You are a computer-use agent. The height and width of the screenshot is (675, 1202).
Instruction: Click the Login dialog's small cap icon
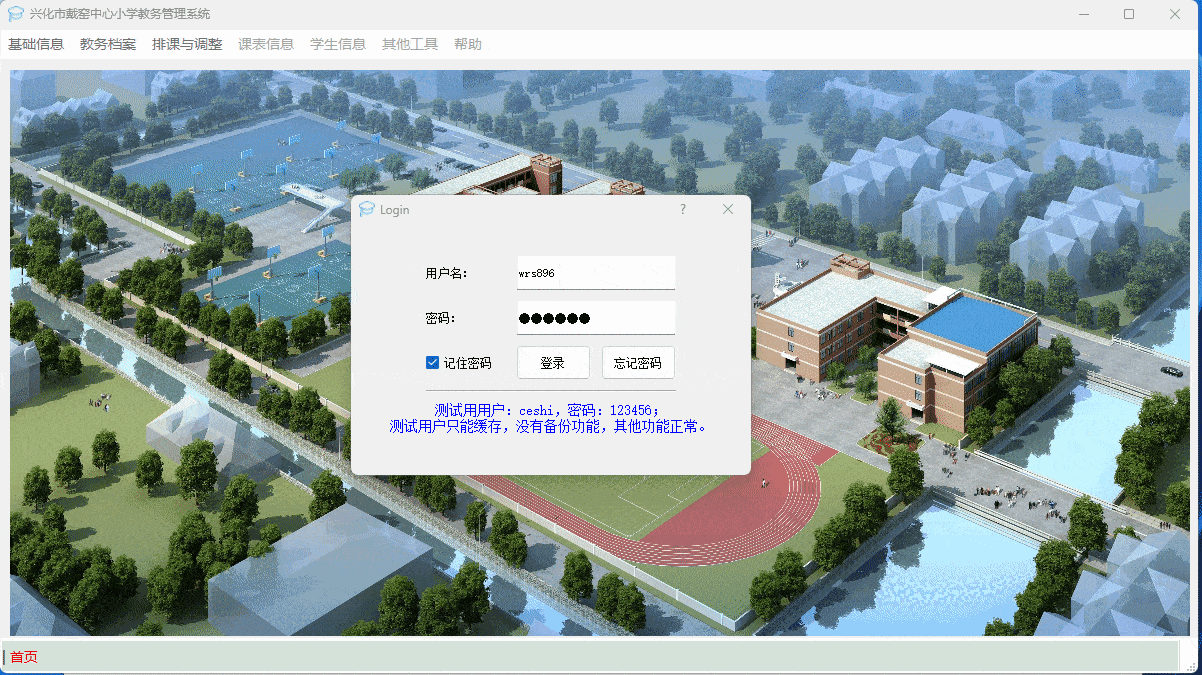coord(367,209)
